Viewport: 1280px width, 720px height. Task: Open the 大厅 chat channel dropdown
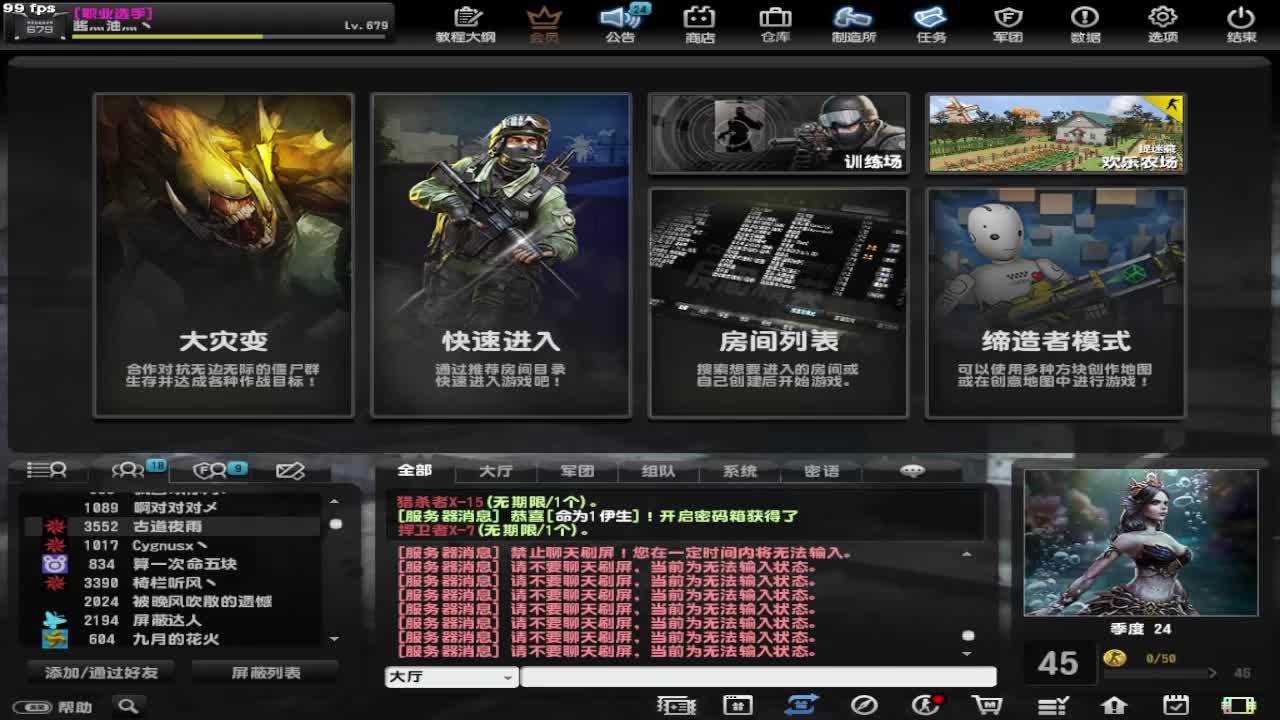452,677
